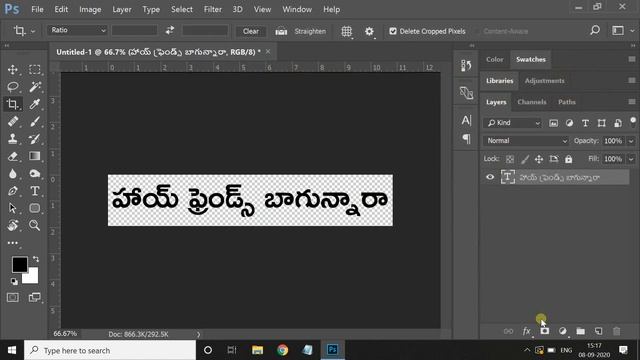Open additional crop options gear
This screenshot has height=360, width=640.
[x=369, y=31]
